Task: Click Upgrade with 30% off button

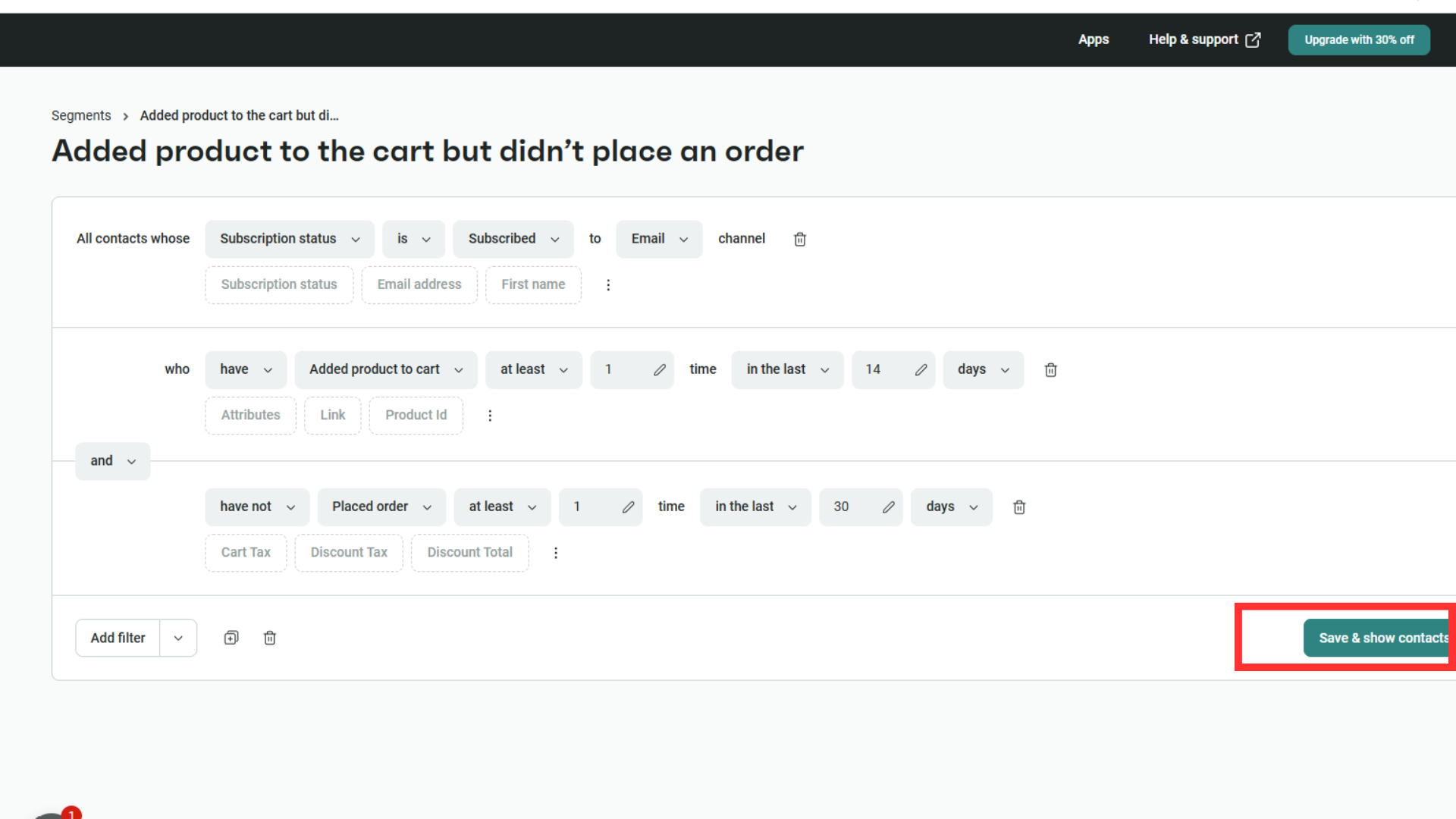Action: pos(1358,39)
